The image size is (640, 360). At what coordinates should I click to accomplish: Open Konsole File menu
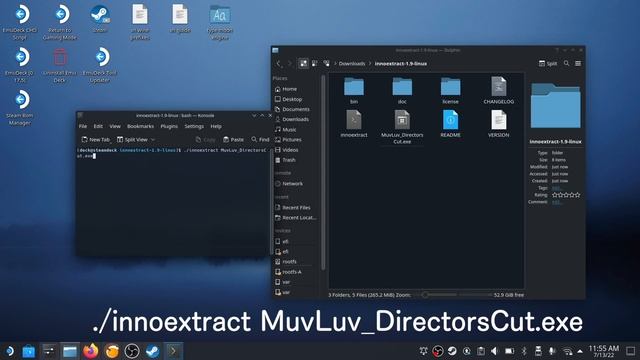coord(83,127)
